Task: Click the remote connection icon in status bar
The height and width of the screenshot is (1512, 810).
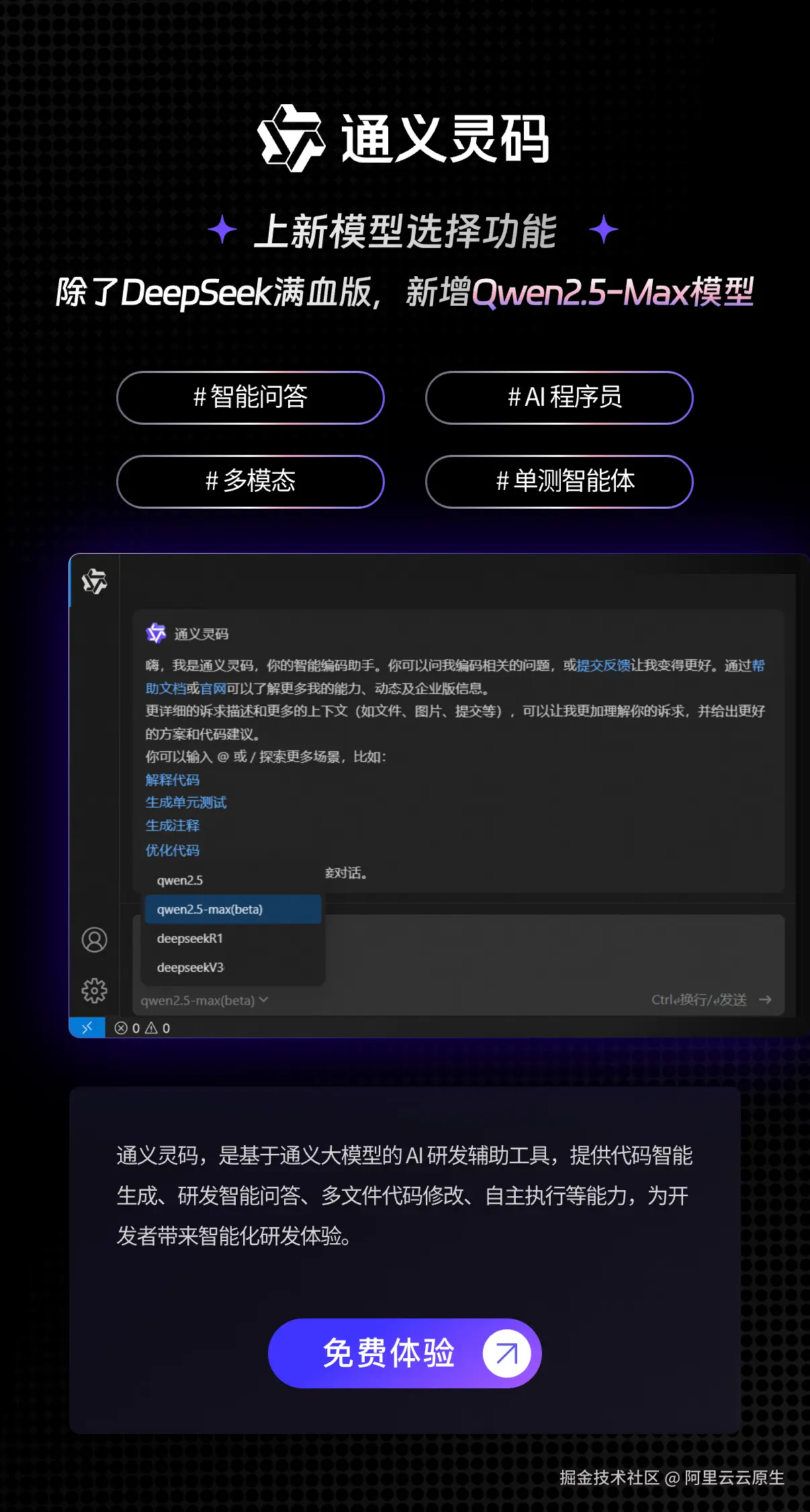Action: [87, 1027]
